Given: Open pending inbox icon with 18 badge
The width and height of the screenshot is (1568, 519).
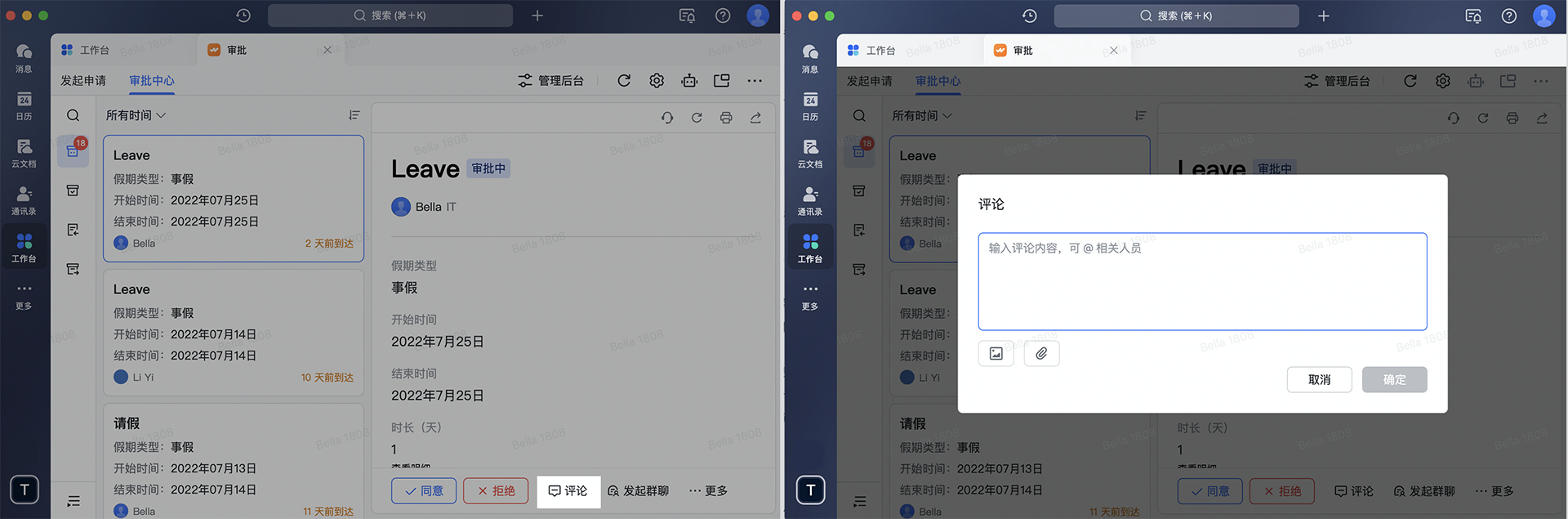Looking at the screenshot, I should [73, 151].
